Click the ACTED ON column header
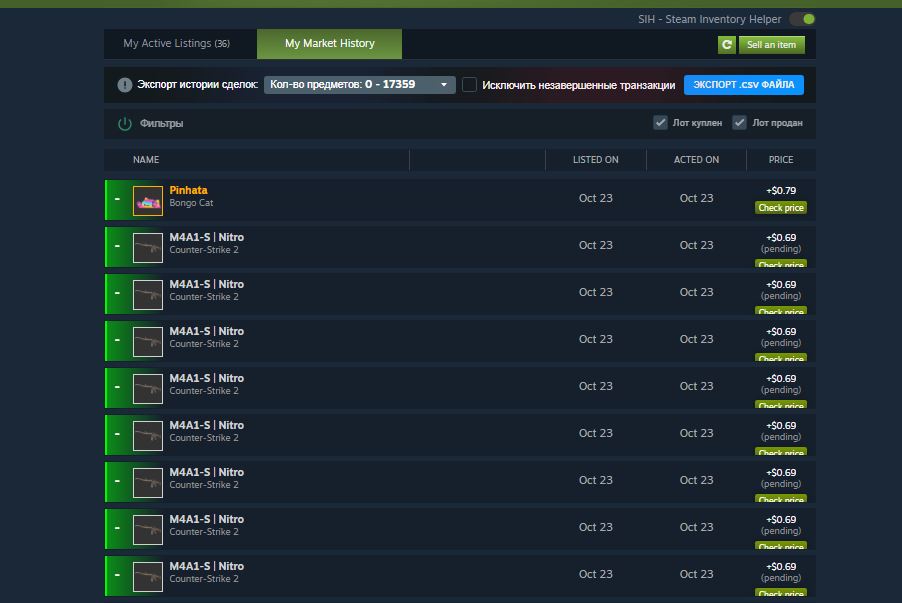The height and width of the screenshot is (603, 902). click(x=696, y=160)
